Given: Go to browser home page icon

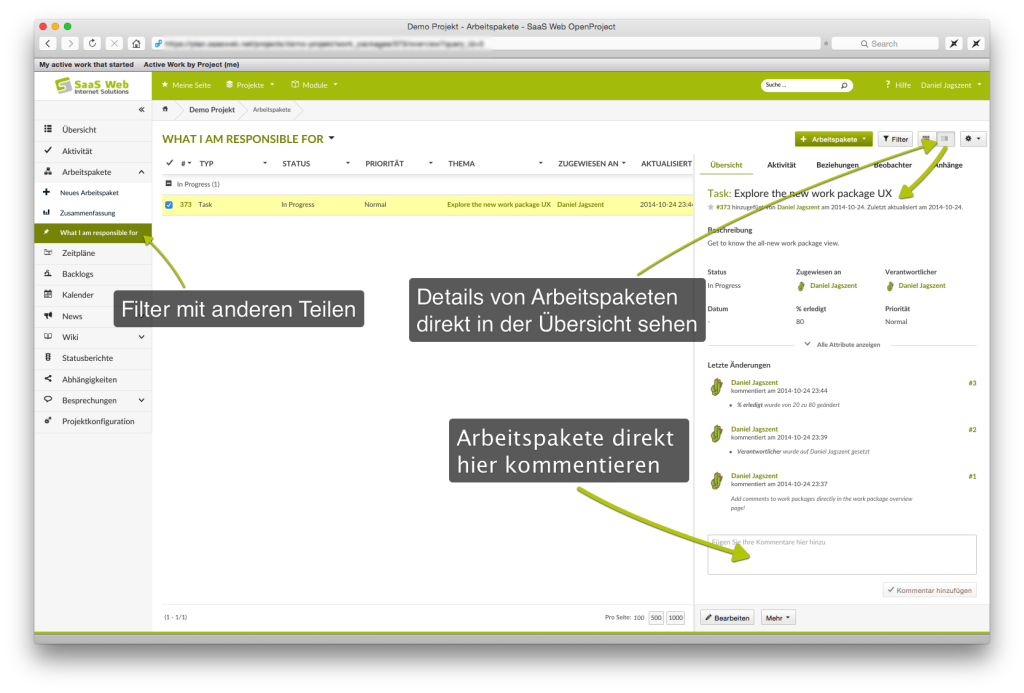Looking at the screenshot, I should pos(136,43).
